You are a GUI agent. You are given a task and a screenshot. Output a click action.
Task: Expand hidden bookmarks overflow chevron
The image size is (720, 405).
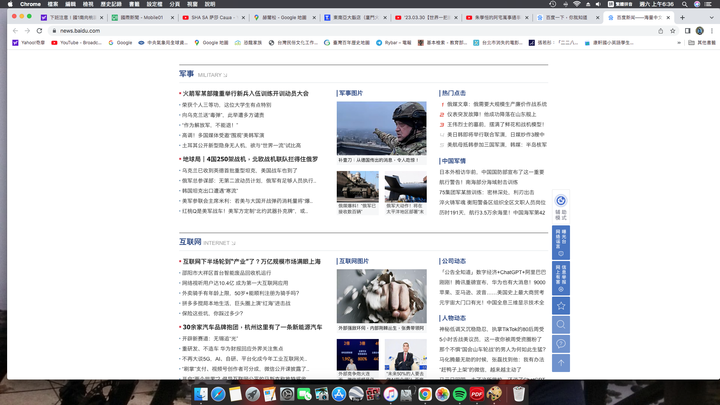tap(679, 43)
